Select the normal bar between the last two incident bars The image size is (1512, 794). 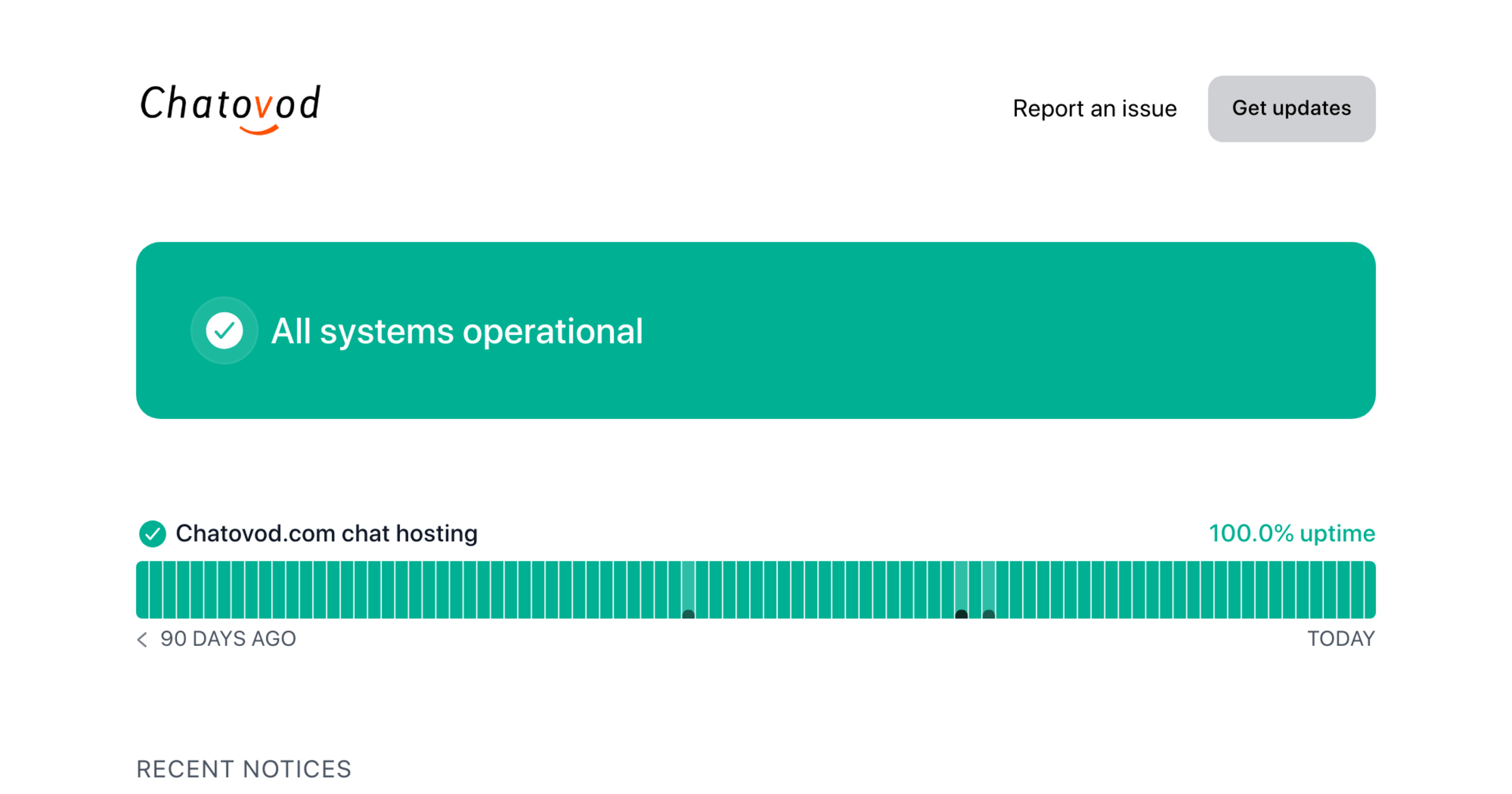tap(975, 589)
